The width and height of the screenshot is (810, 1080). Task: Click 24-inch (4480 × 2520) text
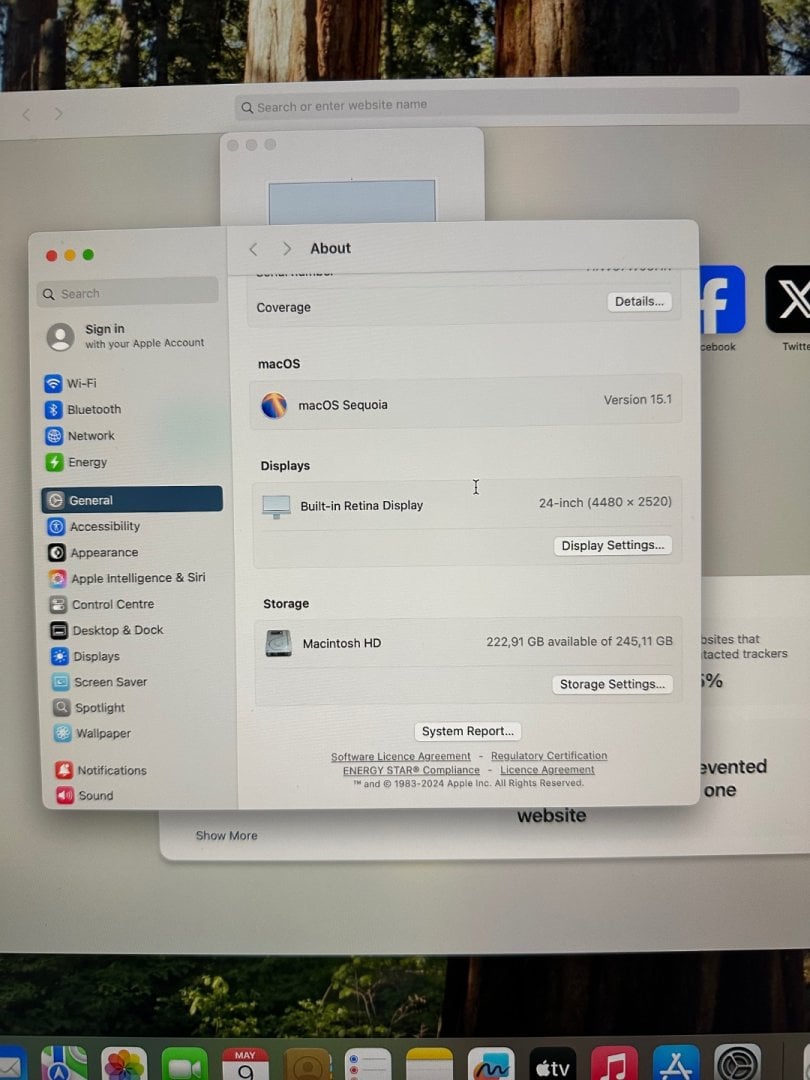click(605, 502)
